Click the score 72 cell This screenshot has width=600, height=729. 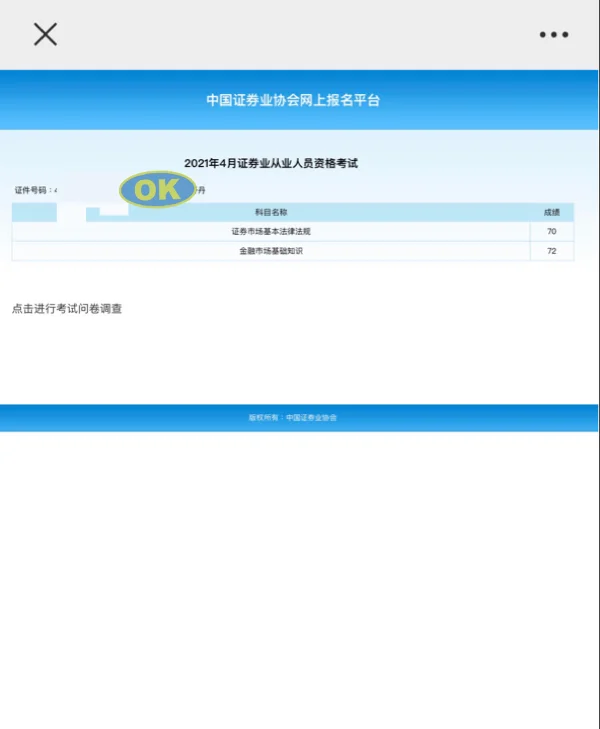coord(552,251)
